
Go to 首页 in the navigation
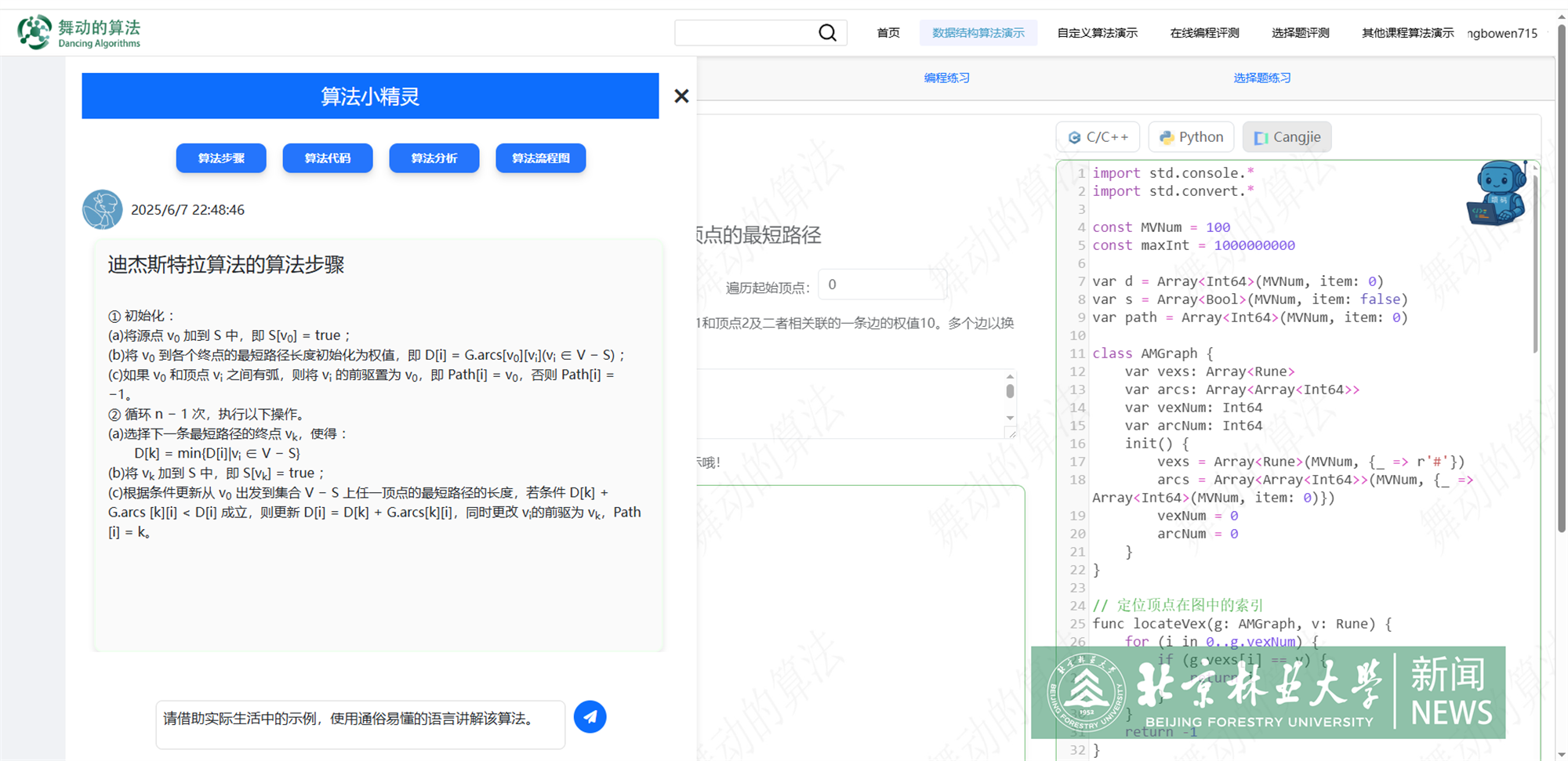pos(888,33)
